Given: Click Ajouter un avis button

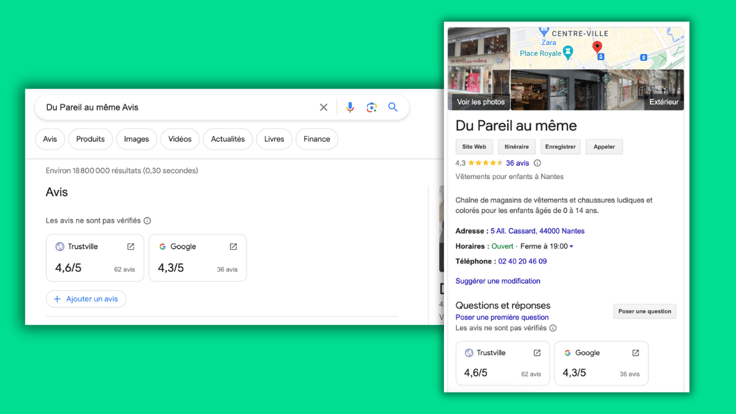Looking at the screenshot, I should point(86,299).
